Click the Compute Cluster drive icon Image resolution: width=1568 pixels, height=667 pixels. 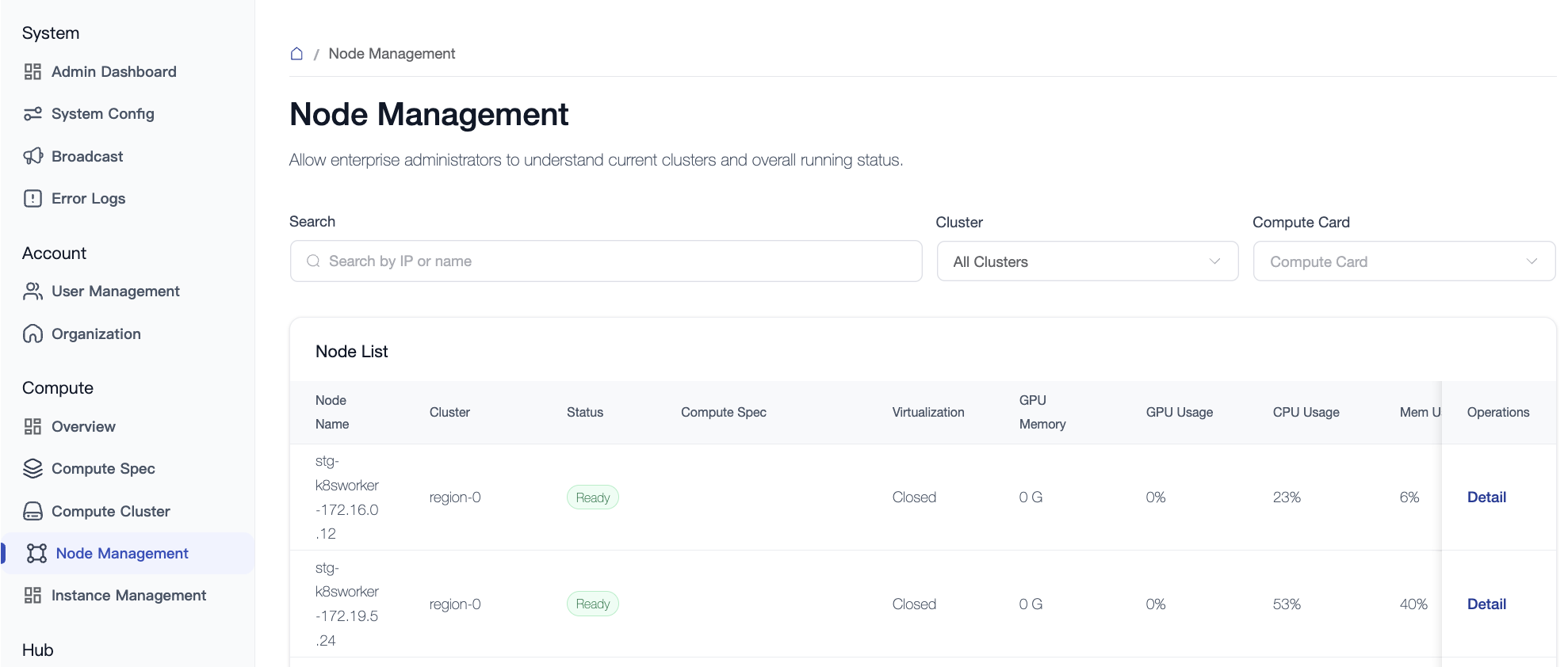point(33,512)
